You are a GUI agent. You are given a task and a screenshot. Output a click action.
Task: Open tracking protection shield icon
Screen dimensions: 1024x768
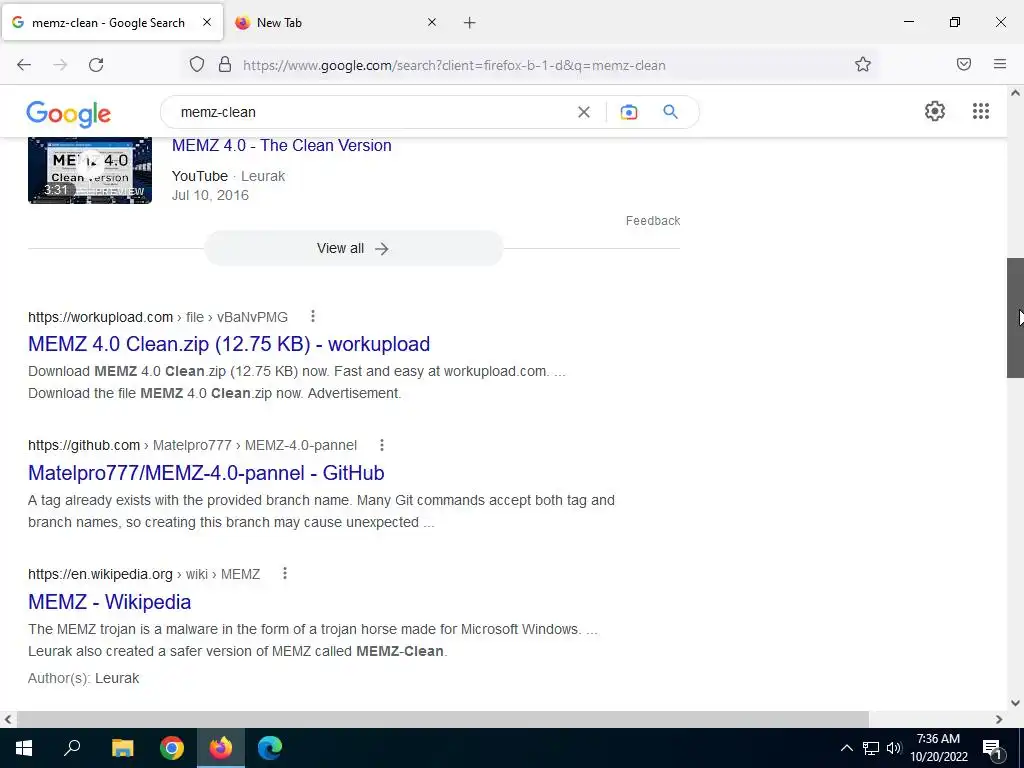(x=197, y=65)
